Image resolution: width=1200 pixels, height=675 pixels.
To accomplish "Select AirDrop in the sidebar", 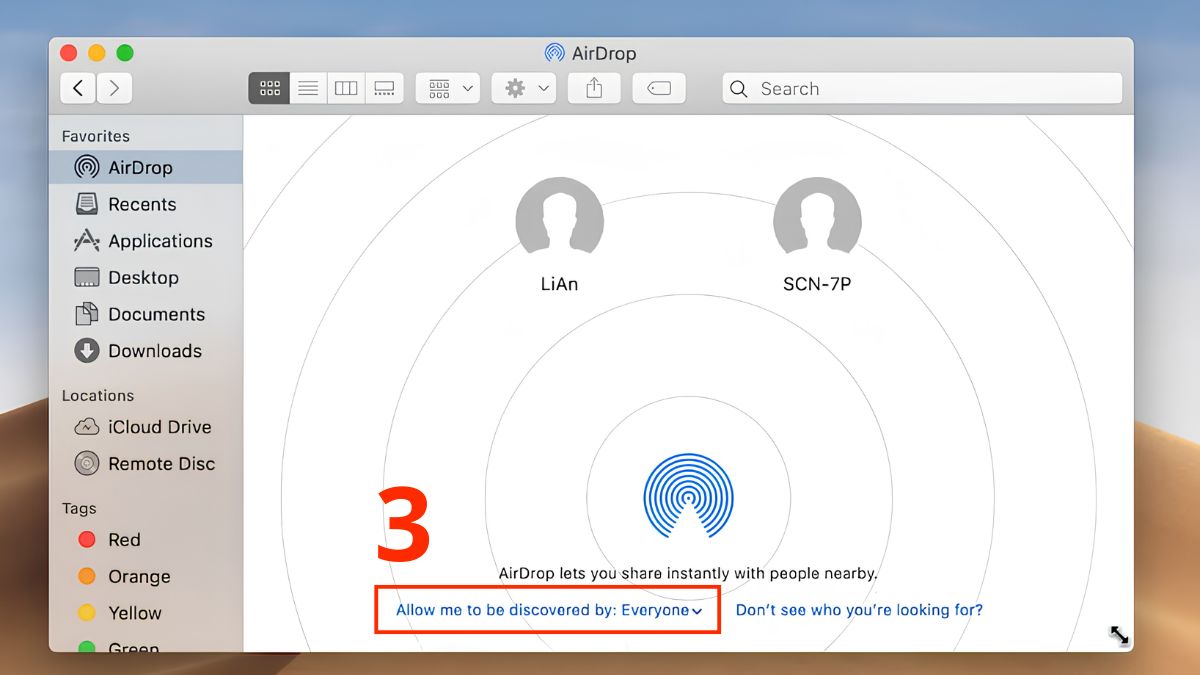I will click(146, 167).
